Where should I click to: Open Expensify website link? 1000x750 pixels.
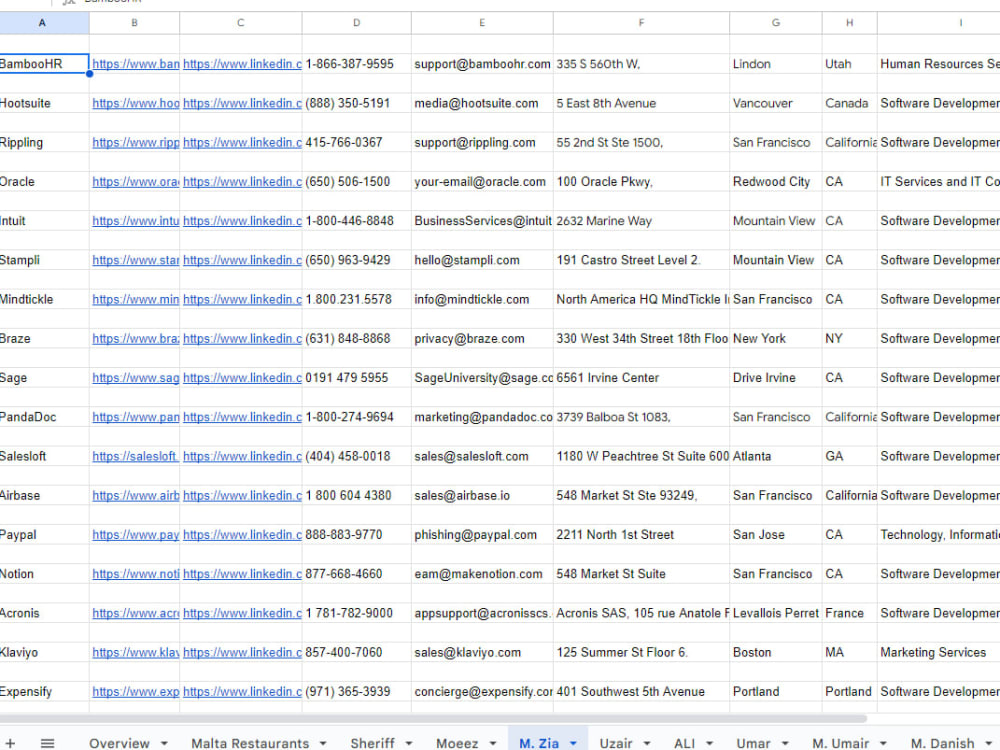(x=135, y=691)
